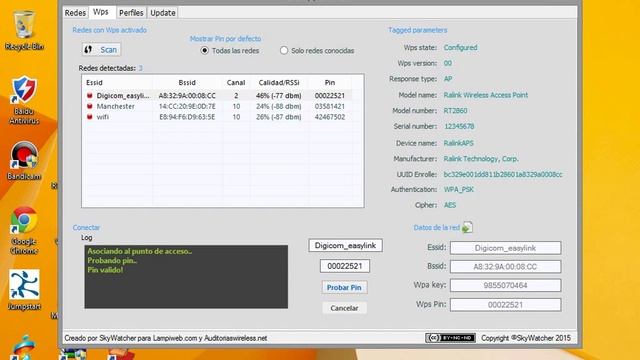Select the Digicom_easyli network row
This screenshot has width=640, height=360.
(217, 96)
